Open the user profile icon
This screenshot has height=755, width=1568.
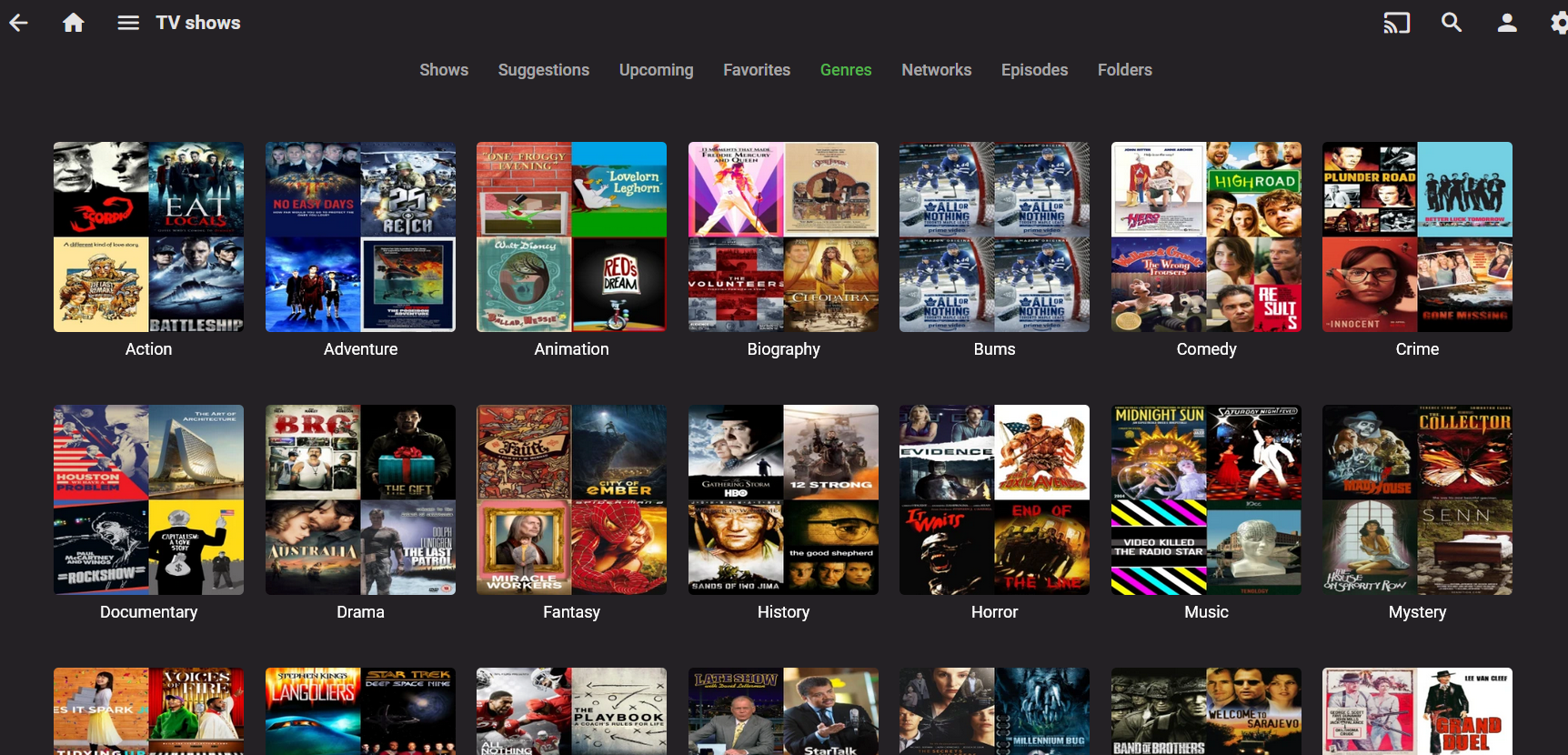pyautogui.click(x=1507, y=23)
